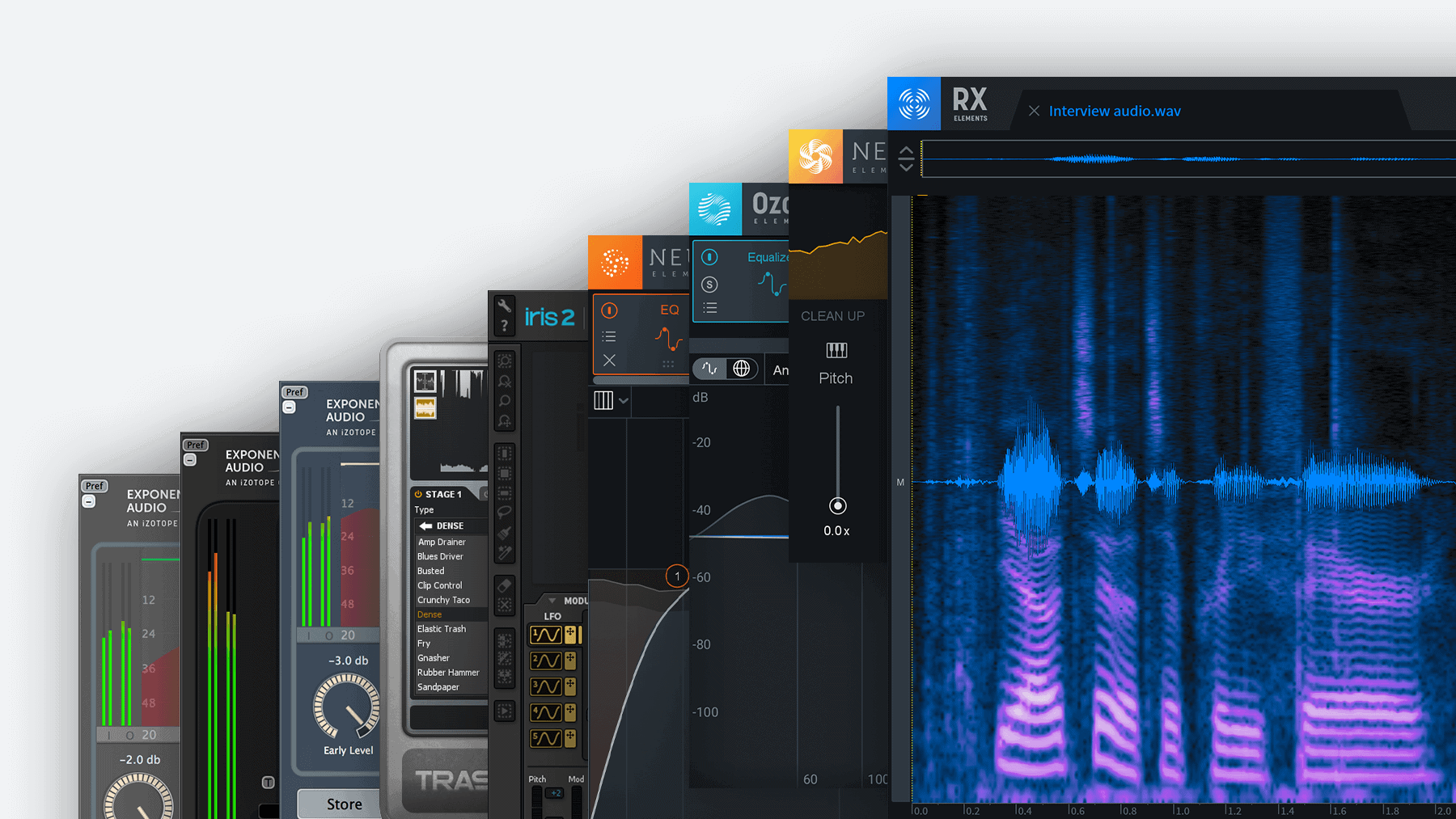
Task: Collapse black Exponential Audio plugin with minus
Action: pyautogui.click(x=190, y=460)
